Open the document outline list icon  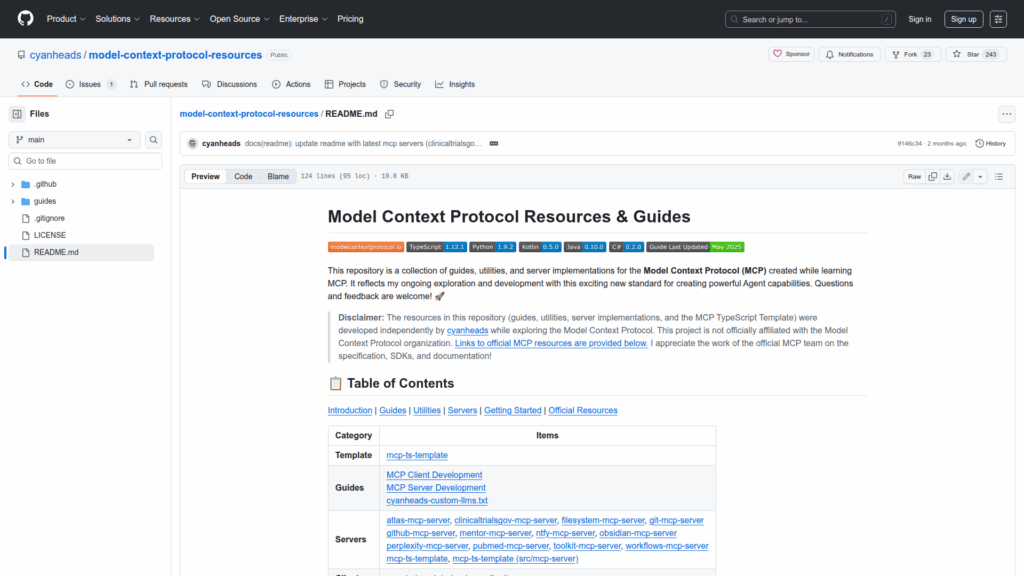tap(998, 176)
